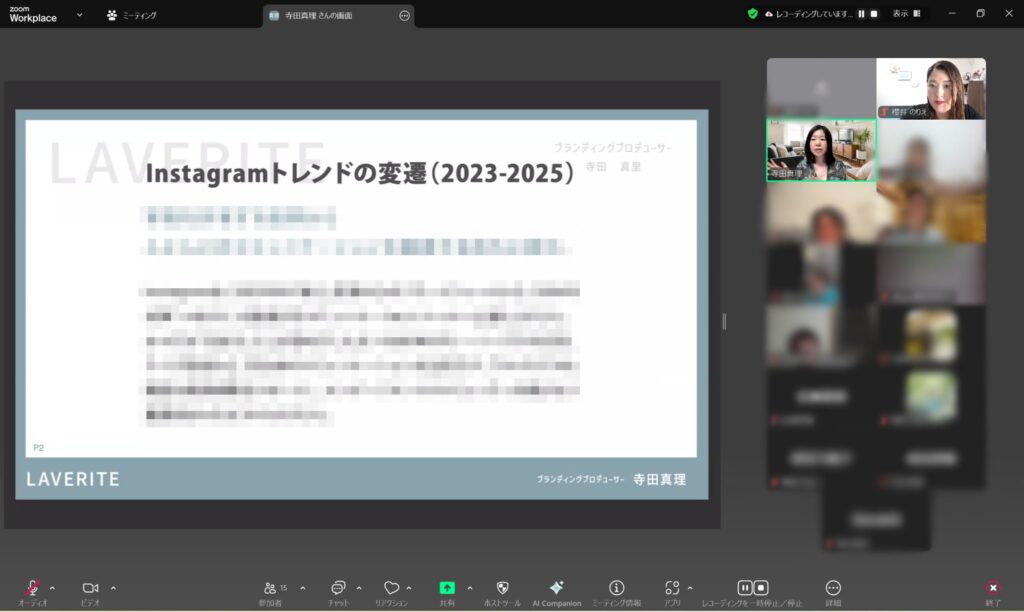Expand participants options chevron
This screenshot has width=1024, height=612.
coord(303,588)
